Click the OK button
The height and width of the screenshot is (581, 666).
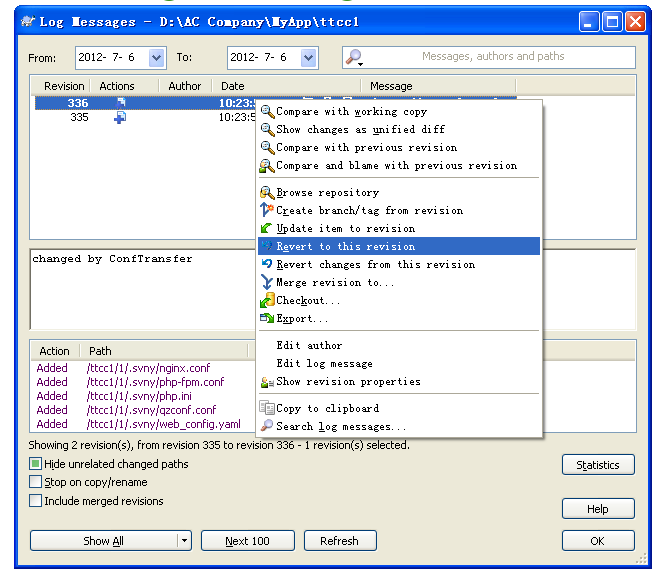click(598, 541)
